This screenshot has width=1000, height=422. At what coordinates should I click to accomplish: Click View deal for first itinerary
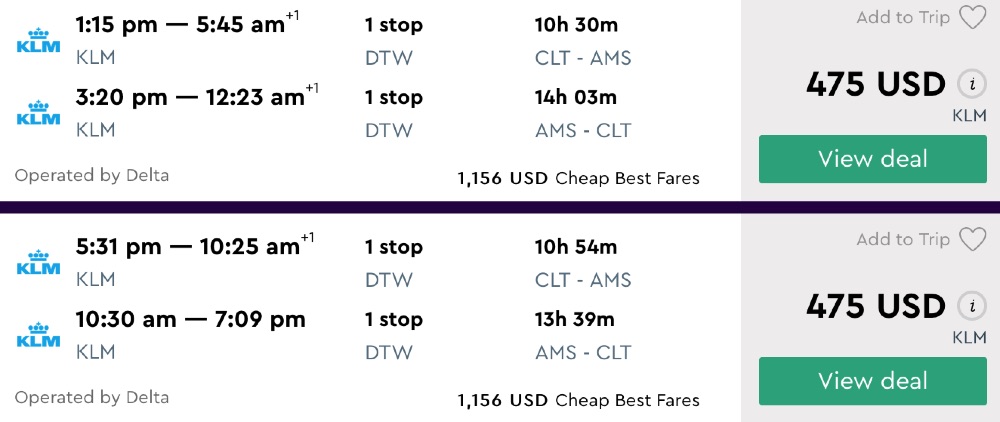(x=873, y=159)
